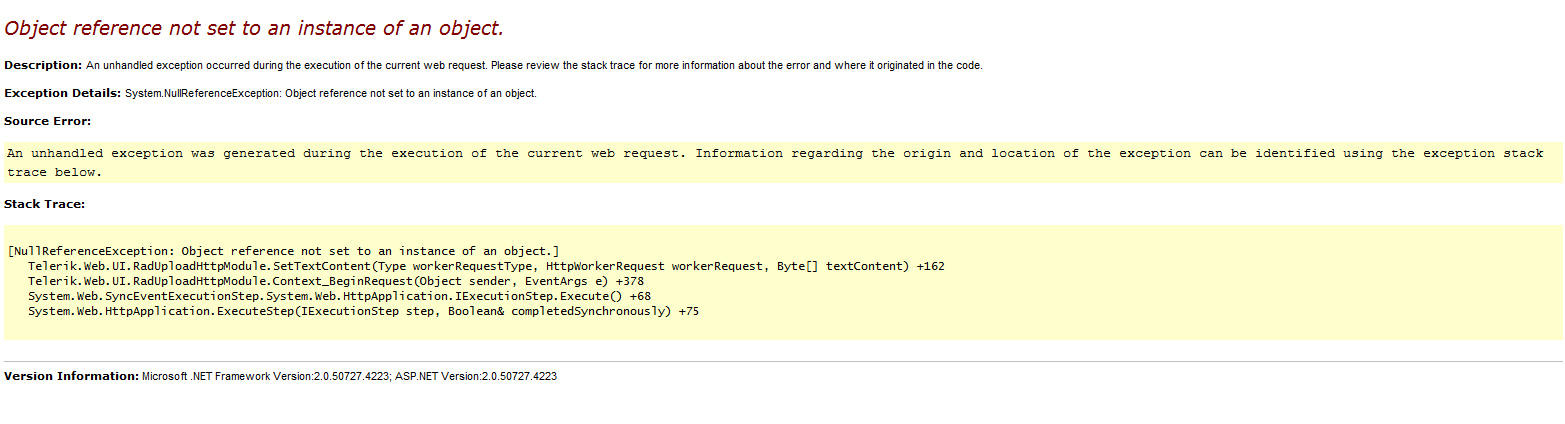The width and height of the screenshot is (1565, 424).
Task: Click the yellow Source Error message box
Action: tap(775, 163)
